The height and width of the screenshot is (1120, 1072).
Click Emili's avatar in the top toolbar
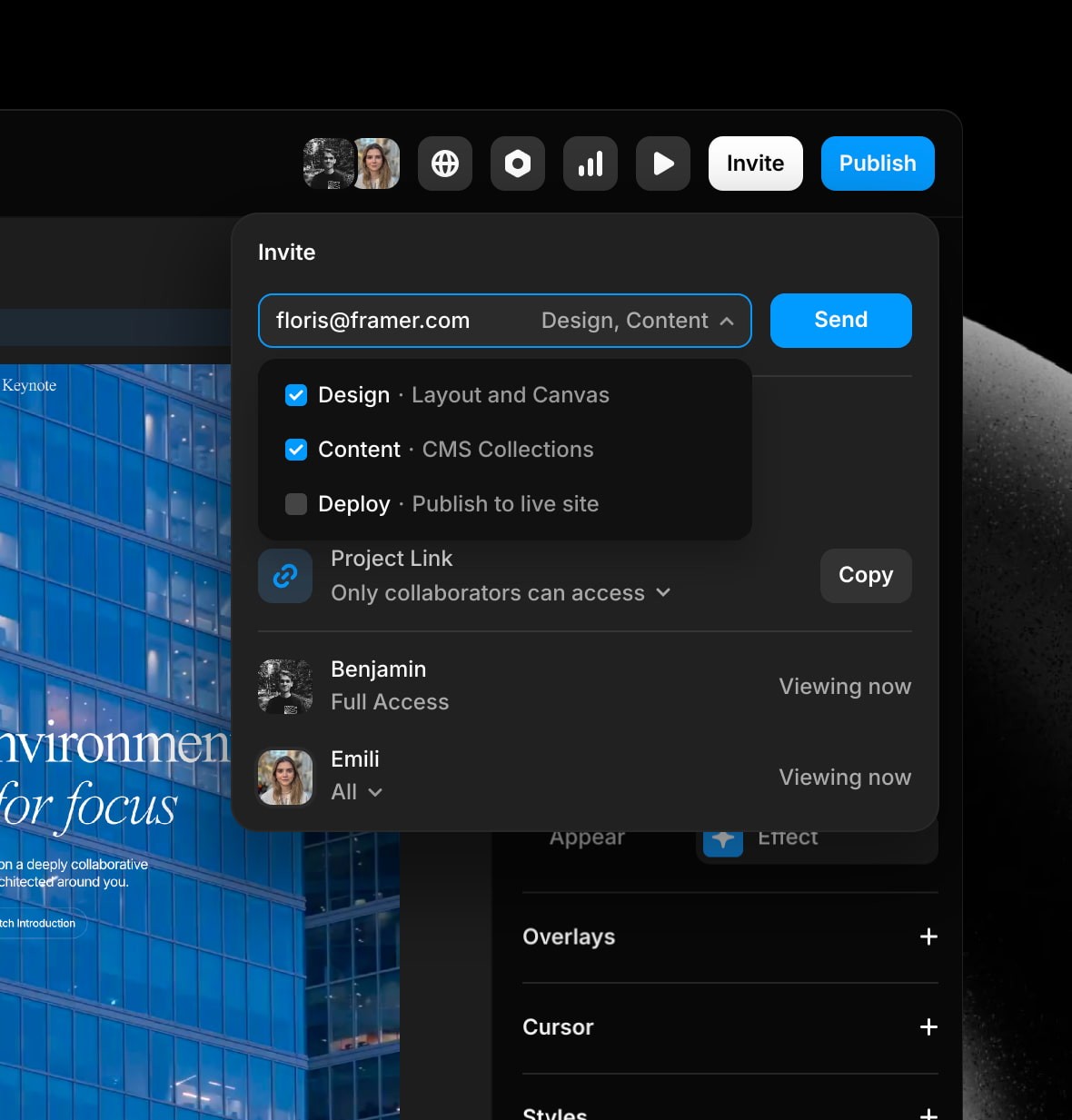(x=377, y=164)
